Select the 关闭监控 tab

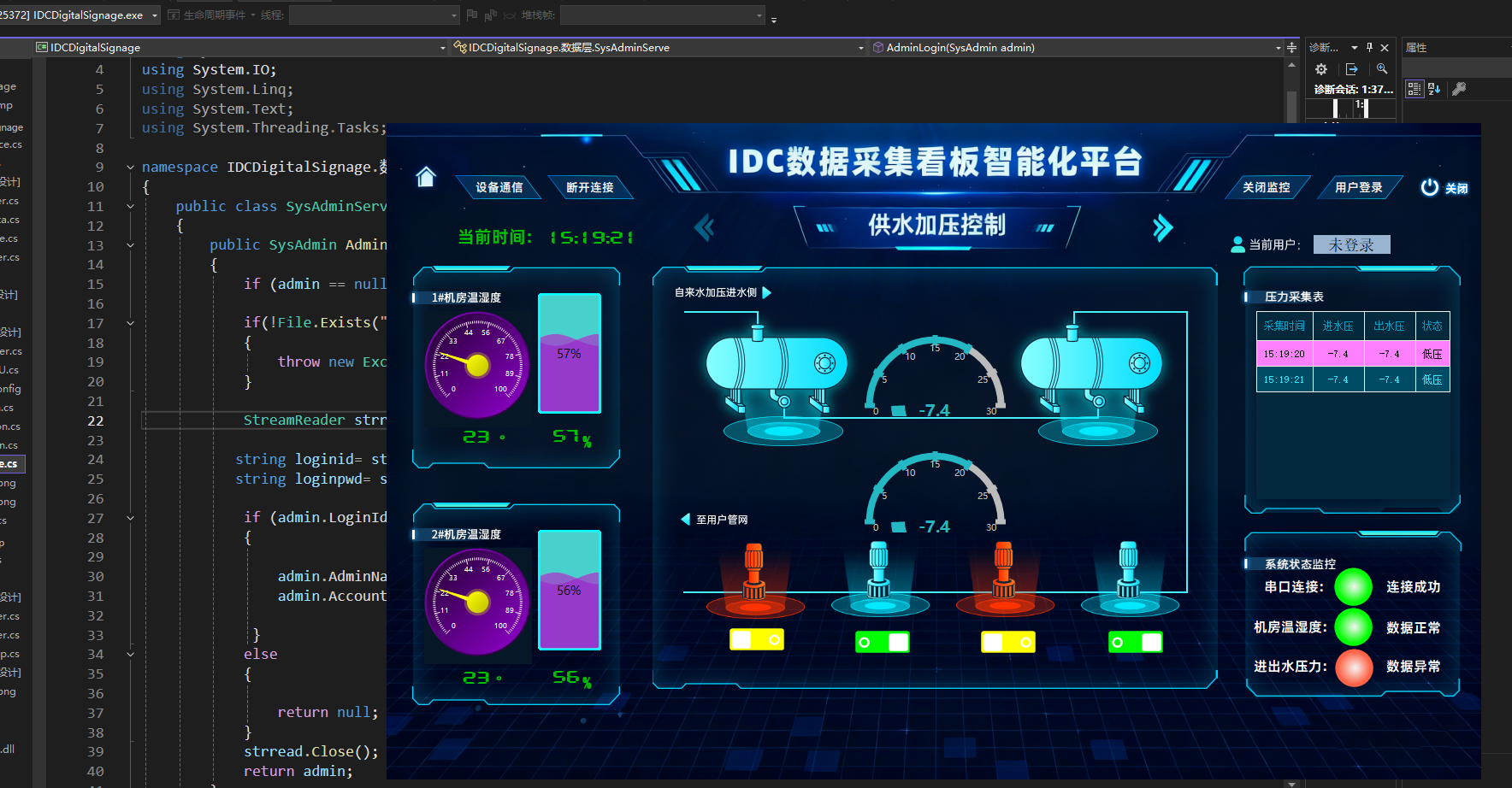[x=1266, y=187]
